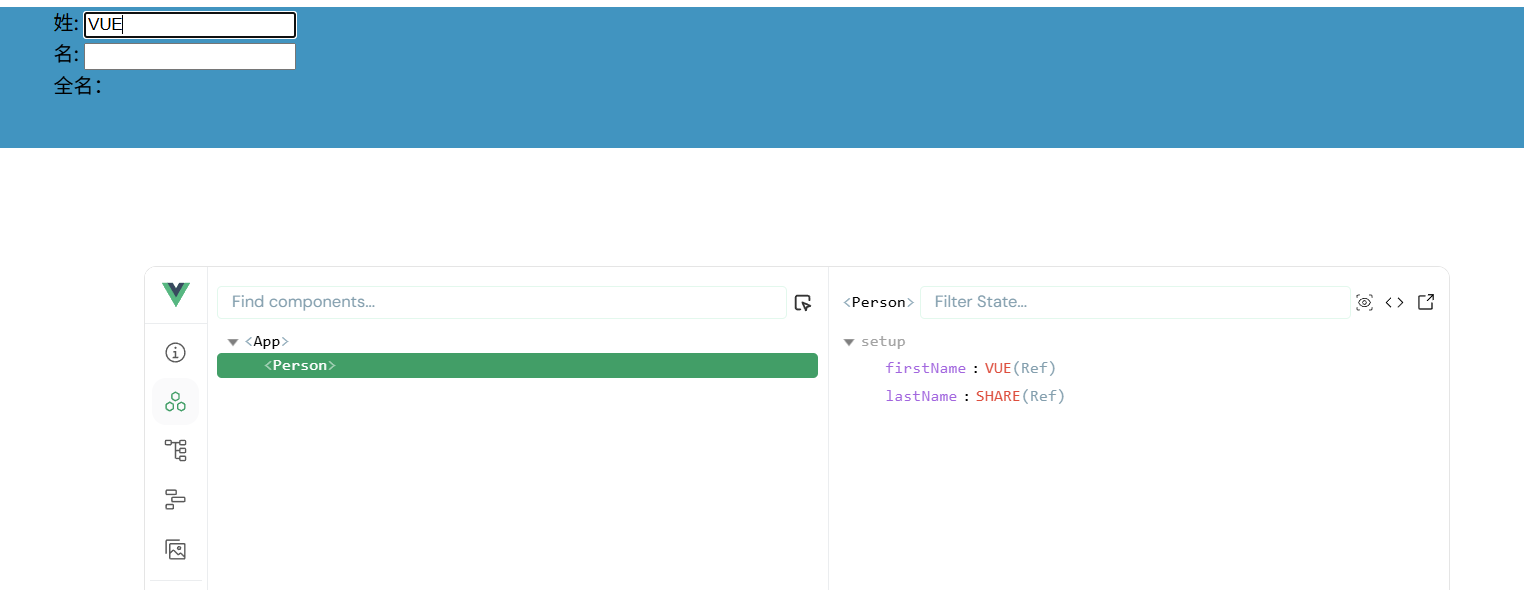The image size is (1524, 590).
Task: Click the firstName state key
Action: [x=926, y=369]
